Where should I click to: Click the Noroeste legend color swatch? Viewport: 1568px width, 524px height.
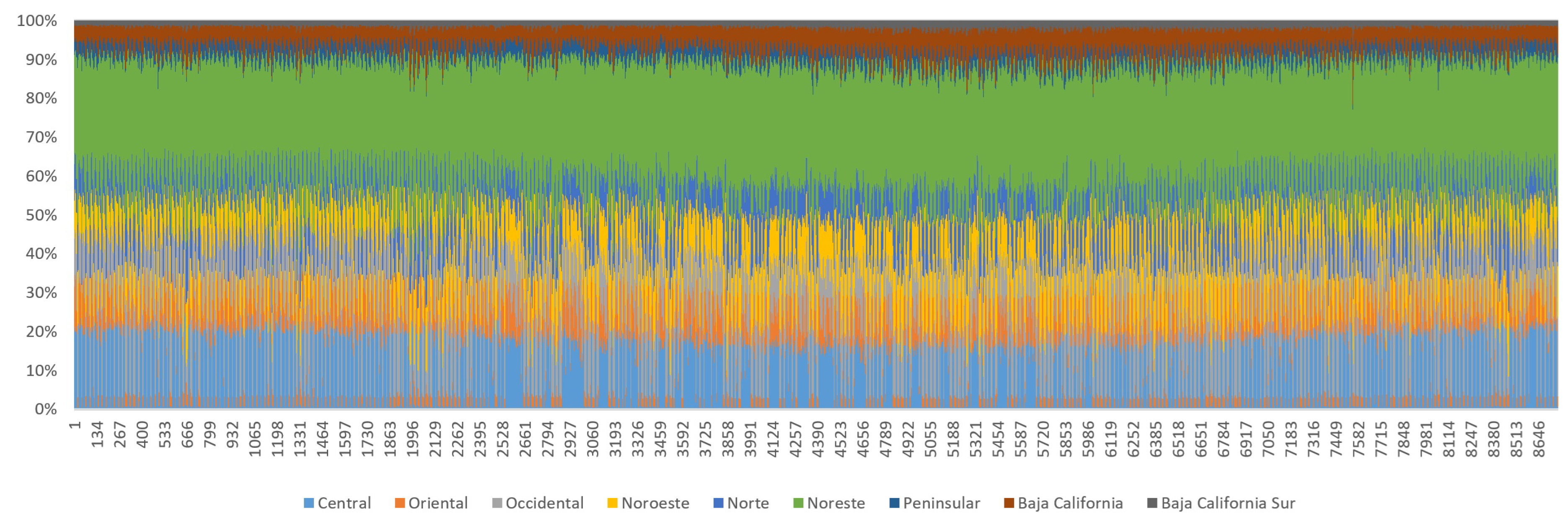pos(612,503)
